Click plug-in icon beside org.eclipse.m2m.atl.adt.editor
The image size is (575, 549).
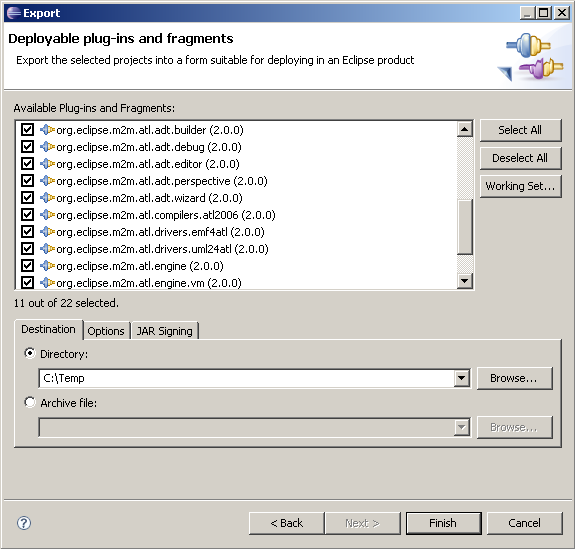point(47,164)
